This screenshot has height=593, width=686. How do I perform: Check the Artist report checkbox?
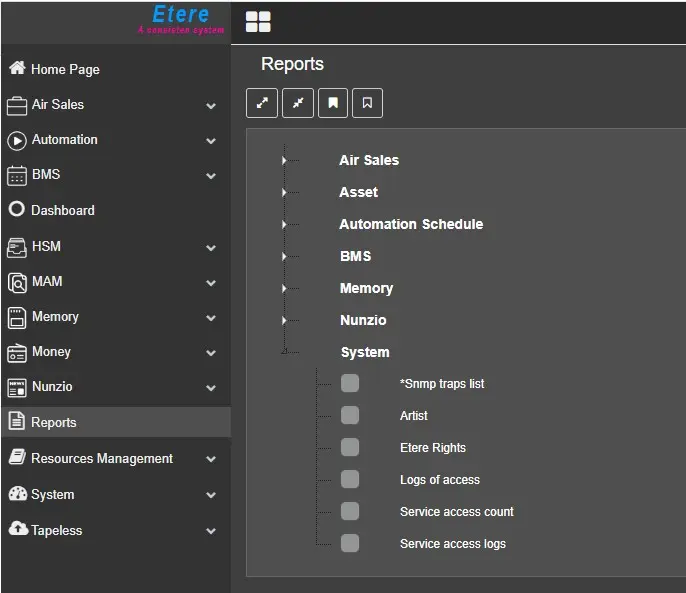(350, 415)
